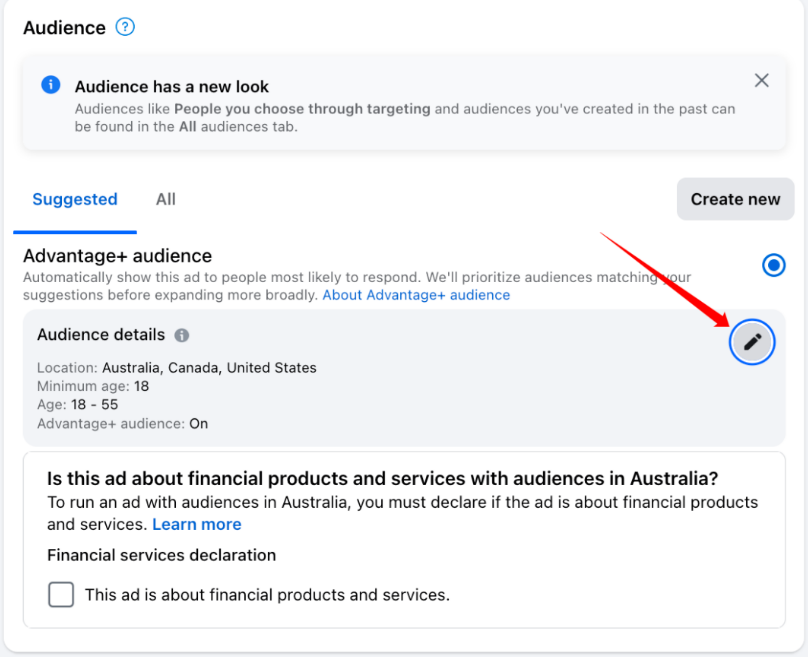The image size is (808, 657).
Task: Switch to the Suggested tab
Action: 75,199
